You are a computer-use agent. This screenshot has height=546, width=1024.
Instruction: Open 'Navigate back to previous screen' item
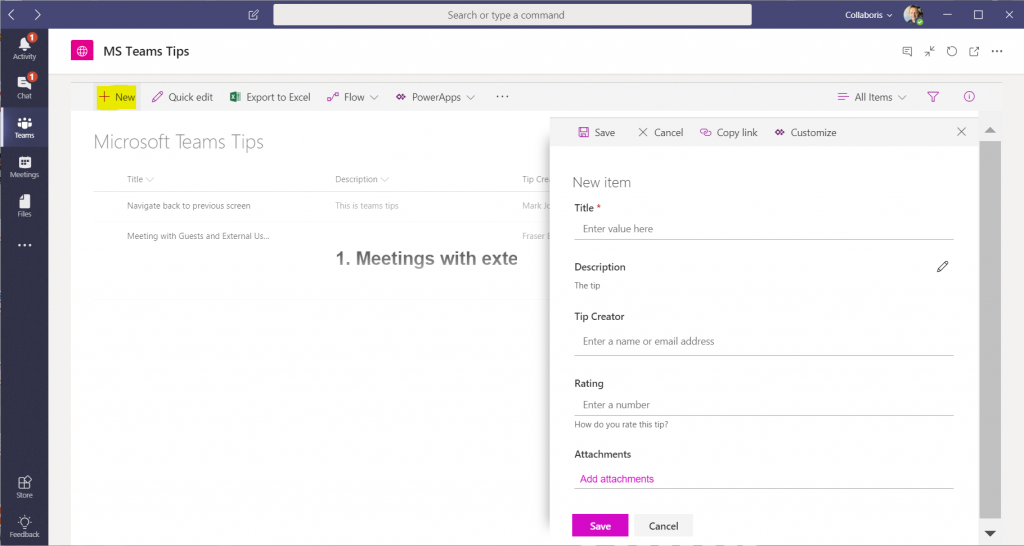[189, 206]
